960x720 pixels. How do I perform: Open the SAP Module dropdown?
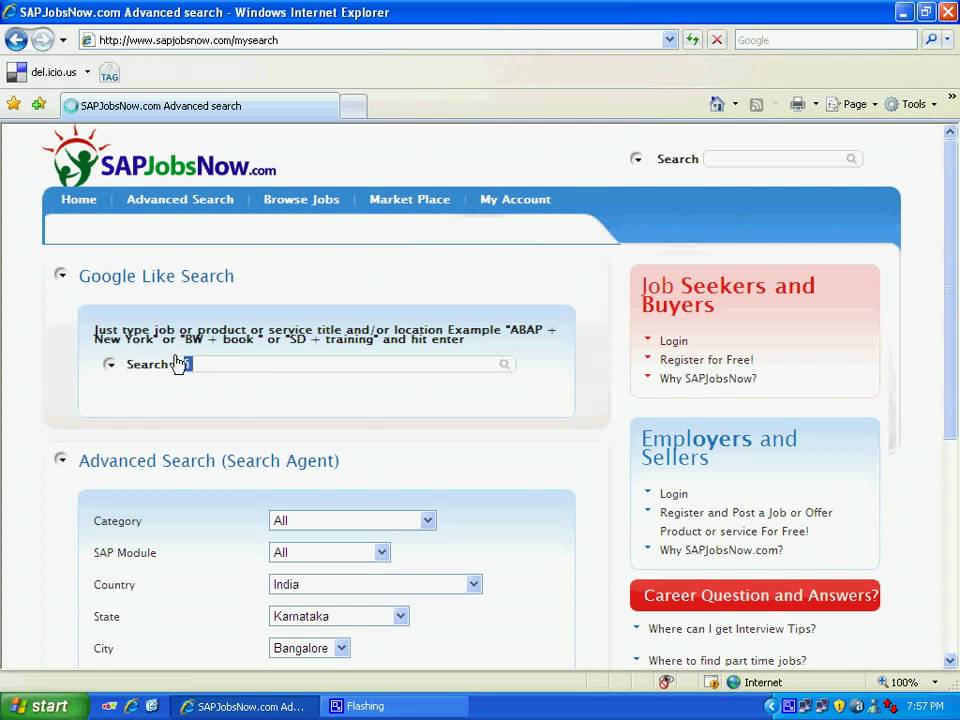click(329, 552)
